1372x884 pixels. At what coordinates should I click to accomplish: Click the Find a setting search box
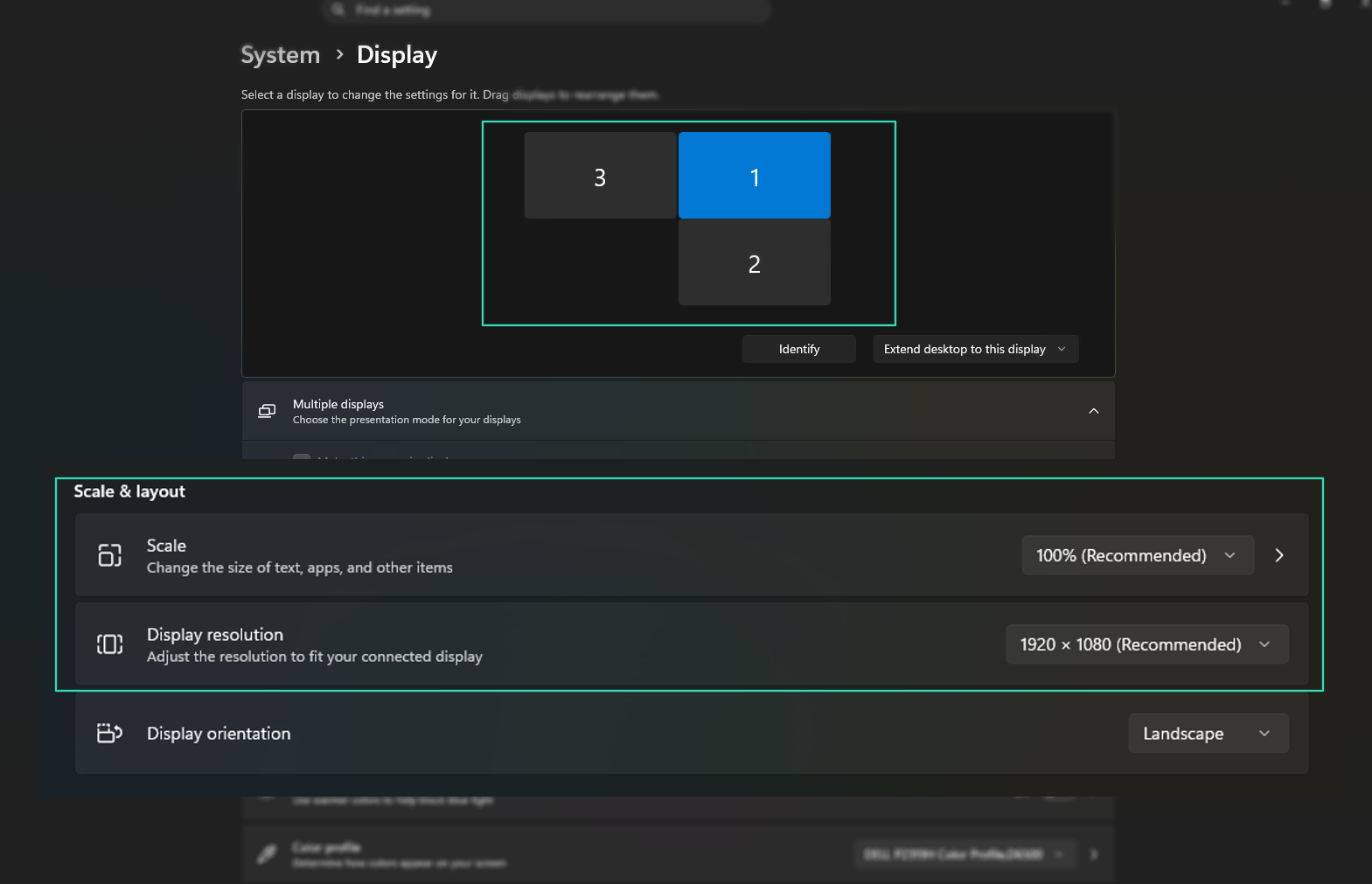[x=547, y=10]
